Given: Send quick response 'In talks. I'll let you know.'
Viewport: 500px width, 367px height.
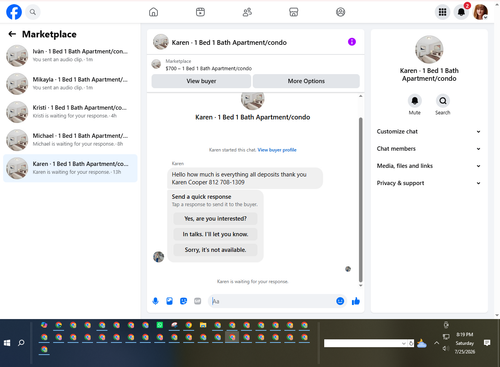Looking at the screenshot, I should pyautogui.click(x=215, y=234).
